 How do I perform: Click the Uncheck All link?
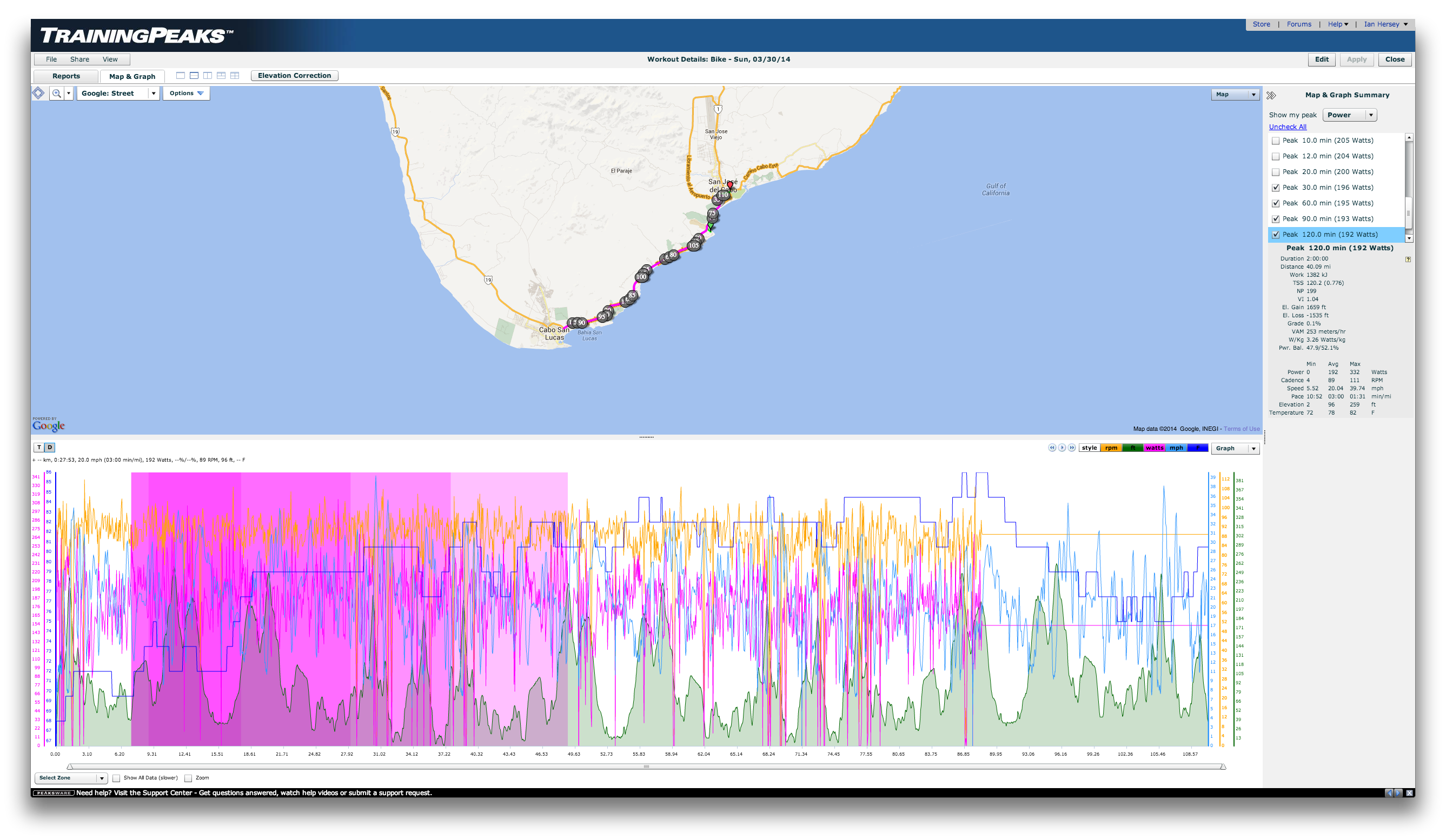(1287, 127)
